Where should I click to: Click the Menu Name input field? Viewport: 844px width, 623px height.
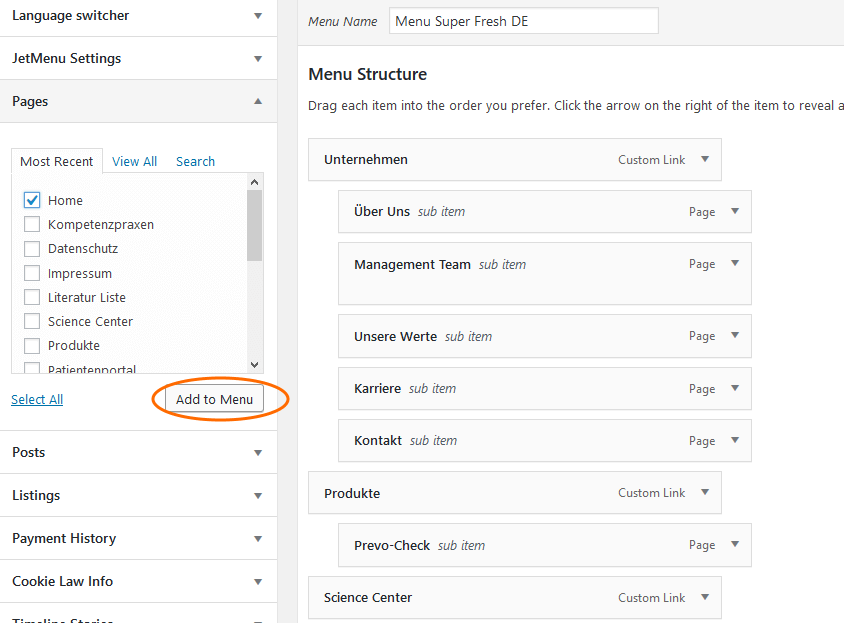[523, 21]
